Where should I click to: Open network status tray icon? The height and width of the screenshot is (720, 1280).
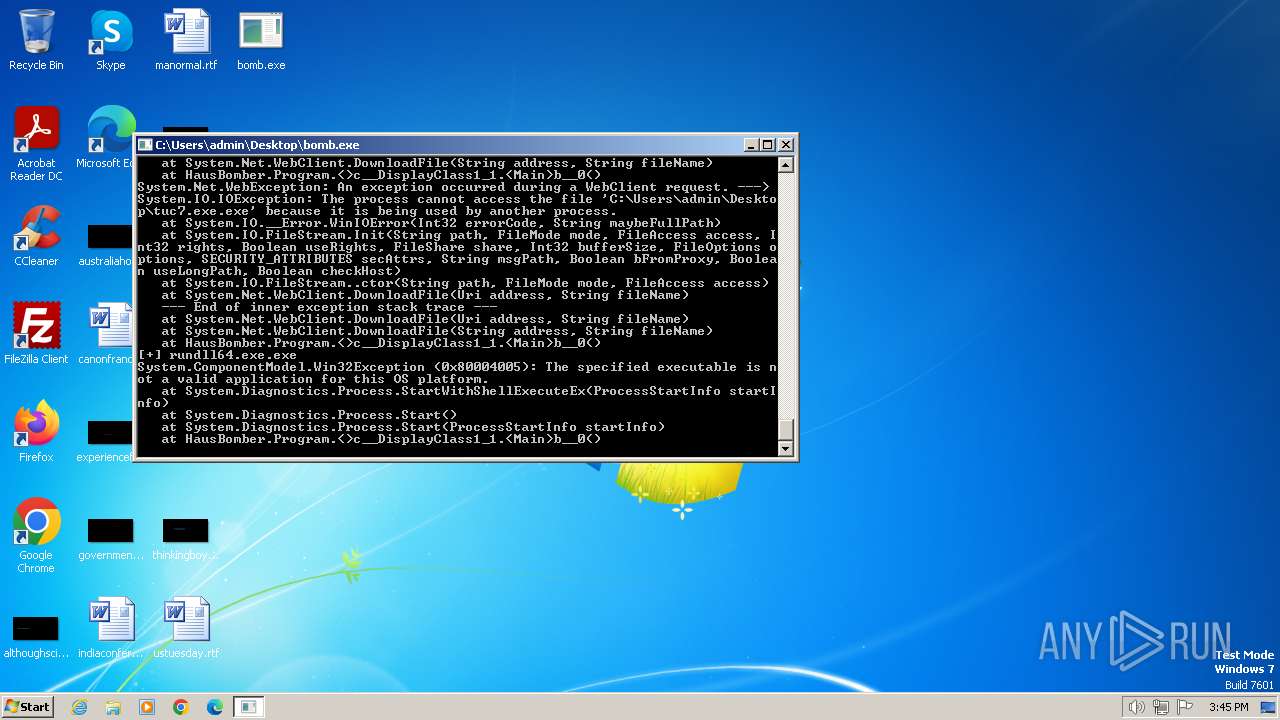tap(1161, 707)
